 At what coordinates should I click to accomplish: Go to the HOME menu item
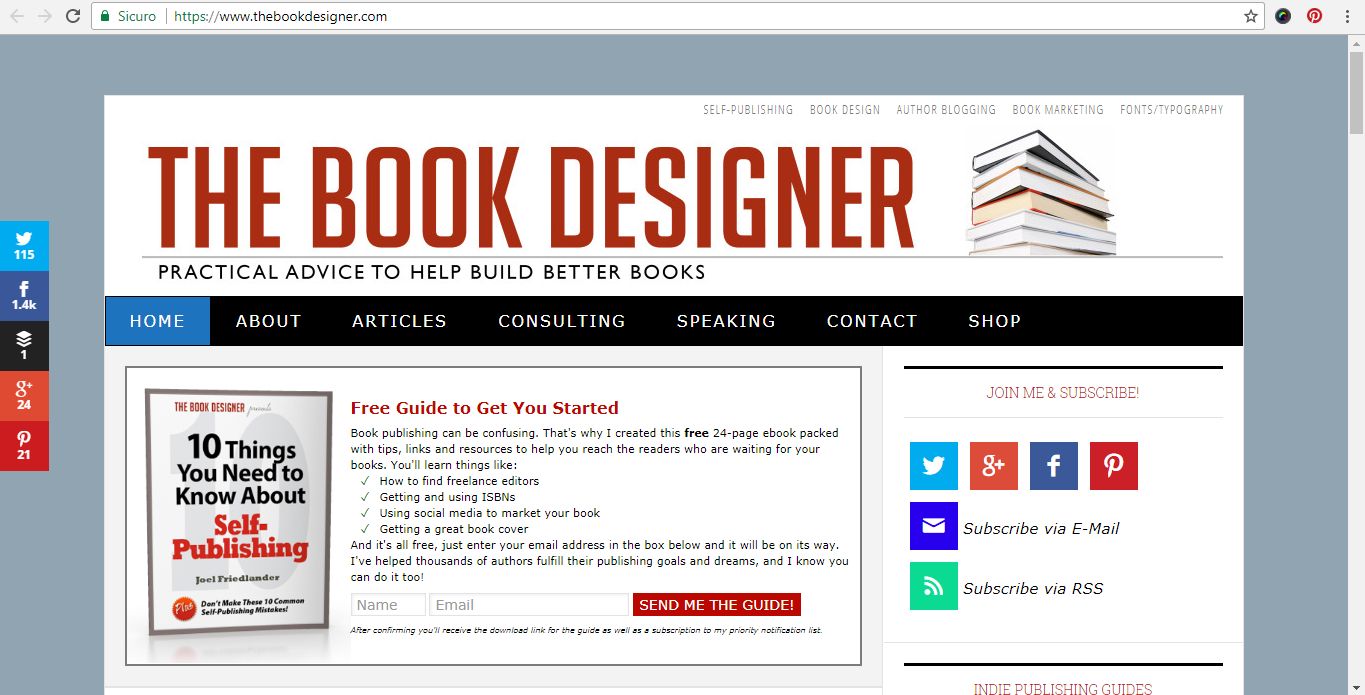157,321
